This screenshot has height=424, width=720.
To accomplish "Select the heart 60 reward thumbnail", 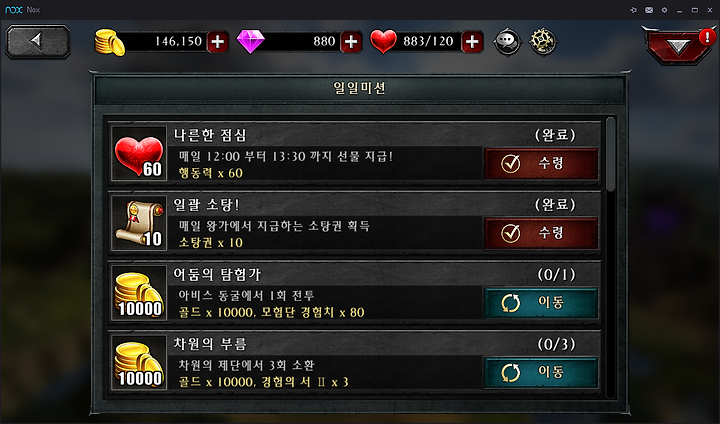I will click(139, 153).
